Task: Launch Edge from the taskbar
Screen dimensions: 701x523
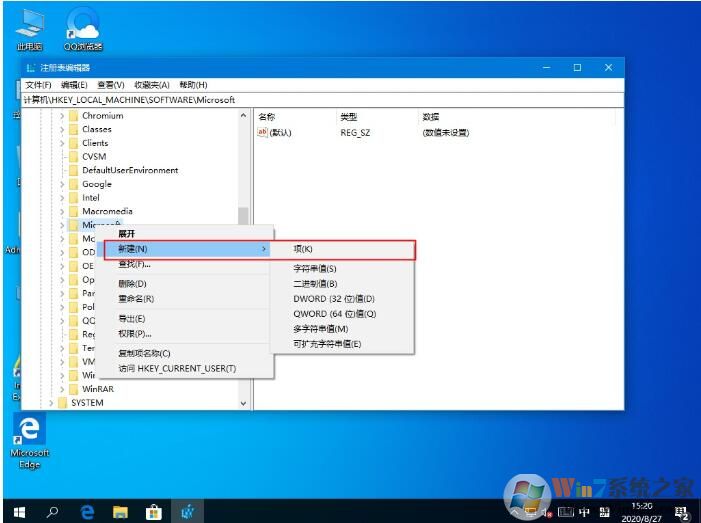Action: coord(87,512)
